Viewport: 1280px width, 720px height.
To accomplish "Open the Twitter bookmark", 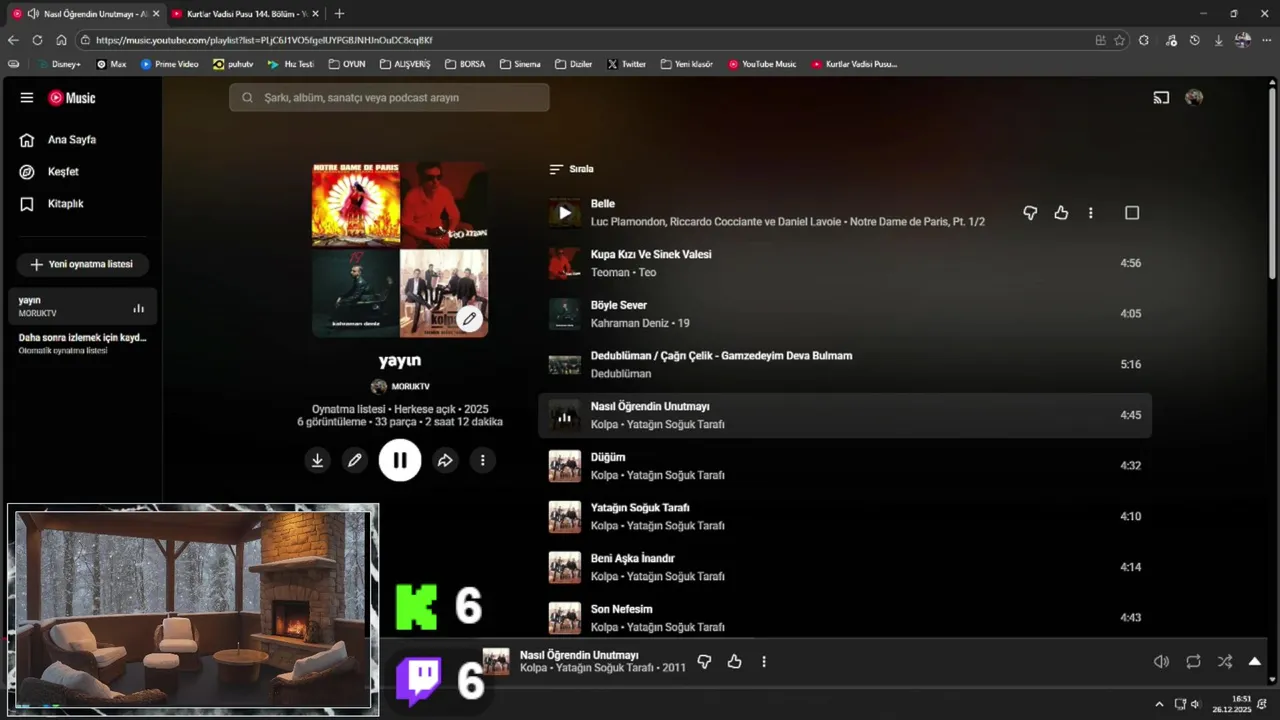I will [x=626, y=64].
